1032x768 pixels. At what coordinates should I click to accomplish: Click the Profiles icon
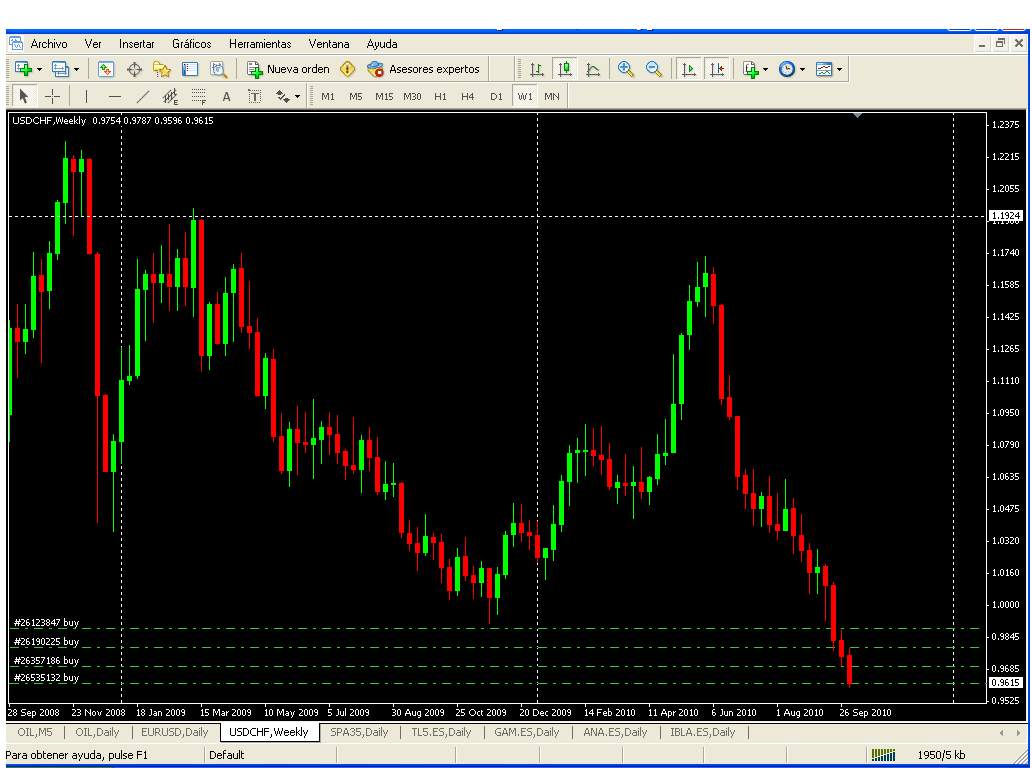click(60, 69)
